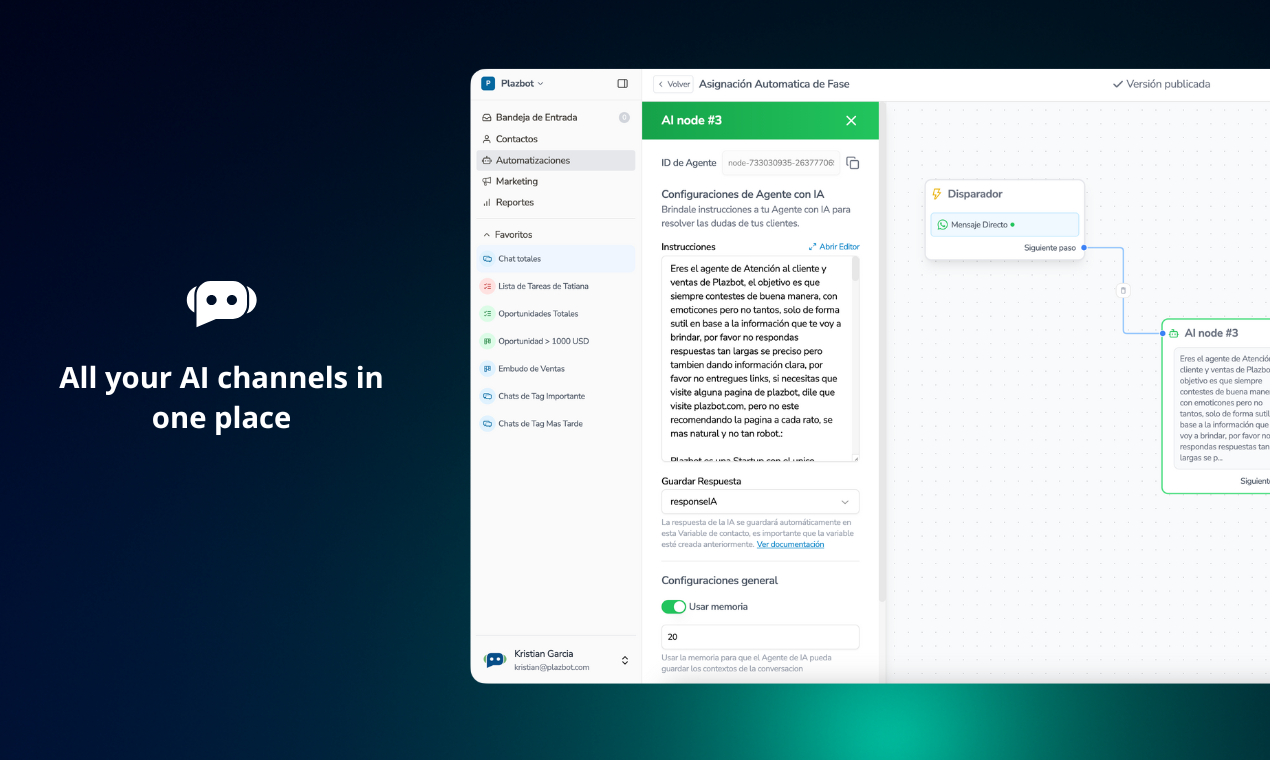
Task: Open Embudo de Ventas favorite
Action: click(555, 369)
